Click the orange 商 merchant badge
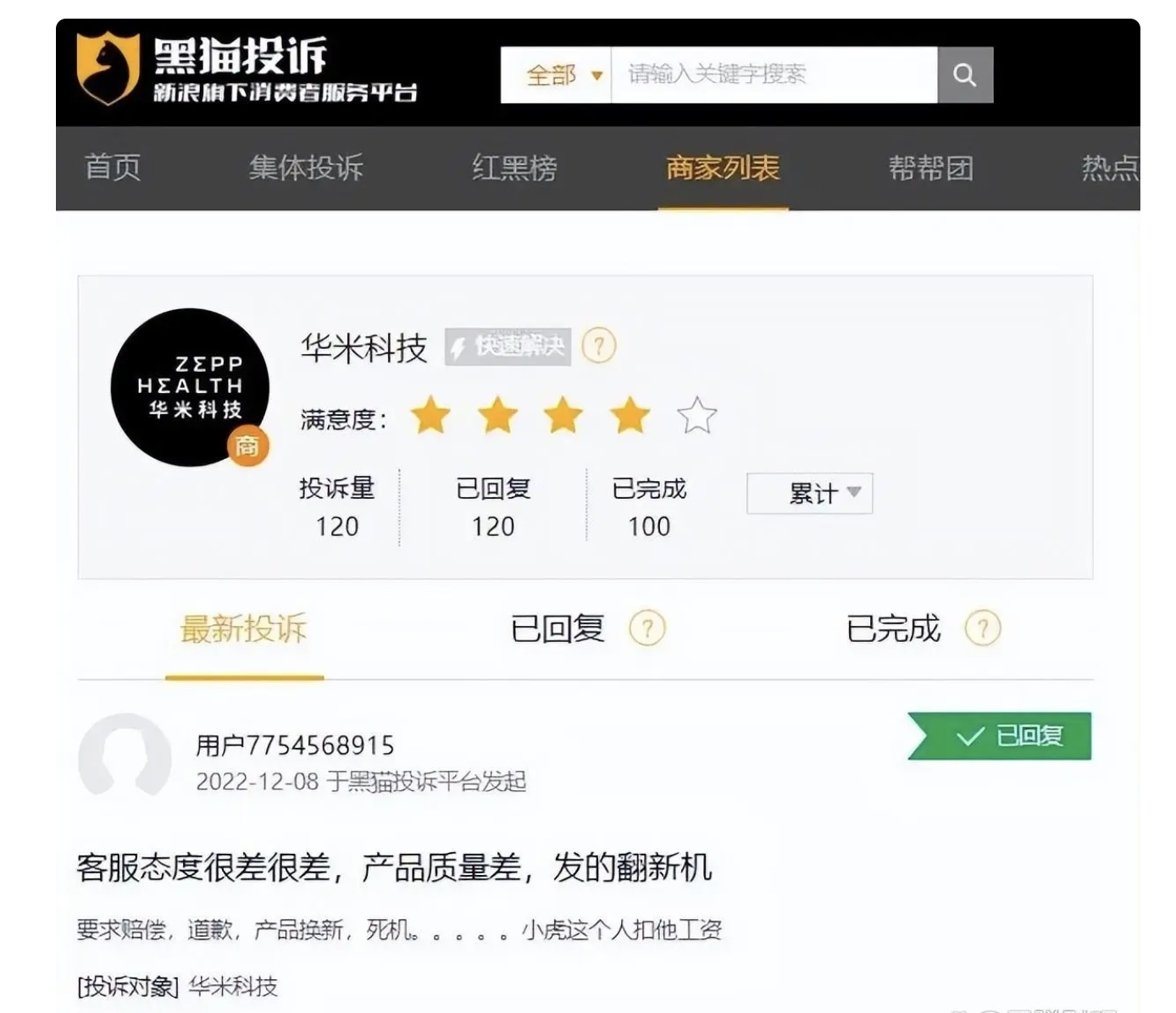 tap(247, 446)
